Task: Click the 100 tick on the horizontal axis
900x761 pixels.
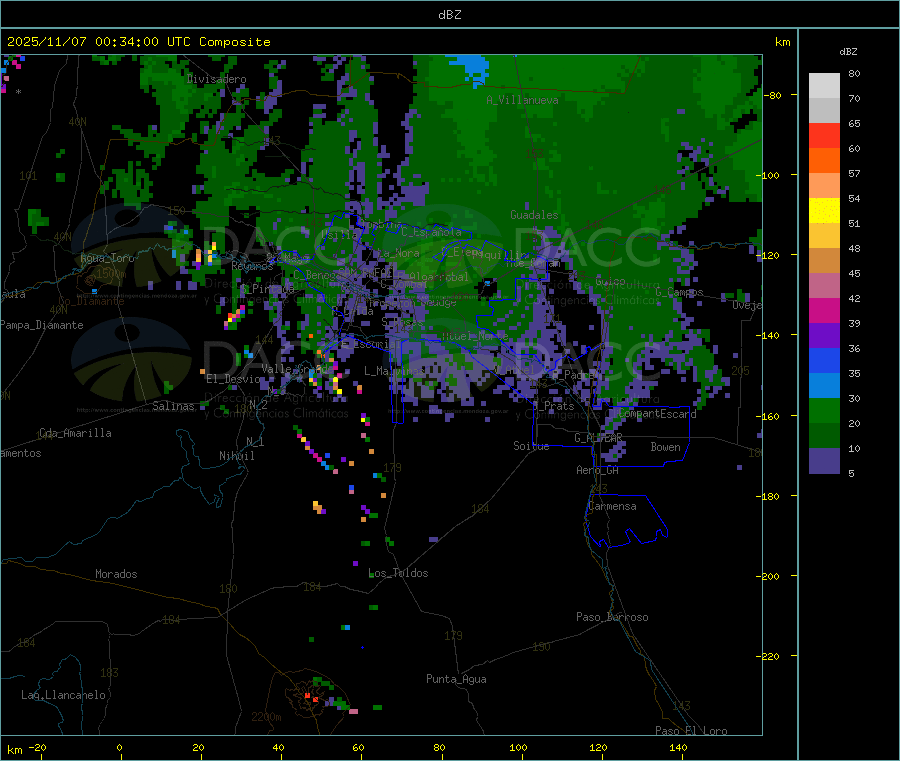Action: [518, 747]
